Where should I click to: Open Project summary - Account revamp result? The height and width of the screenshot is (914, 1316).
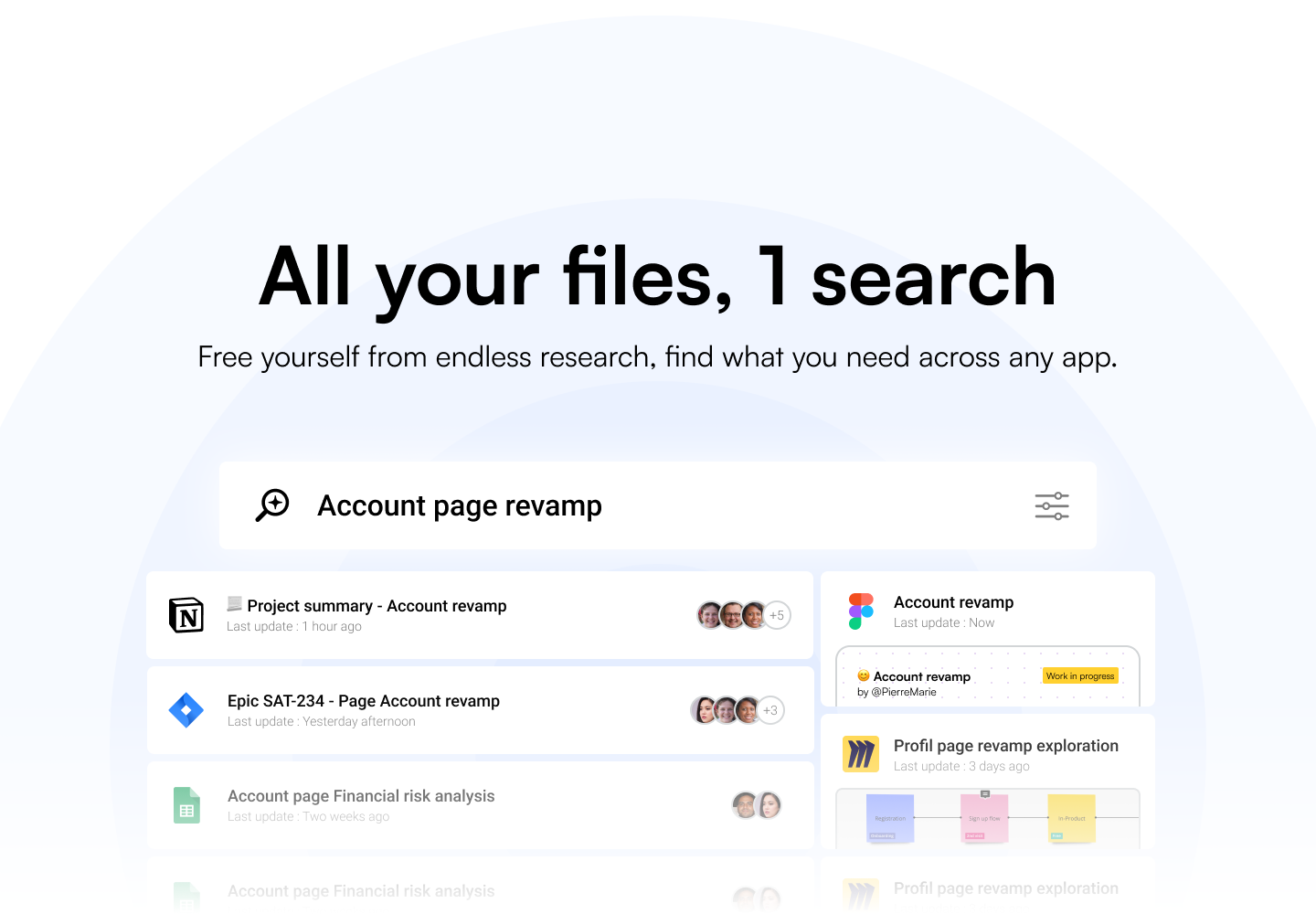pos(480,615)
